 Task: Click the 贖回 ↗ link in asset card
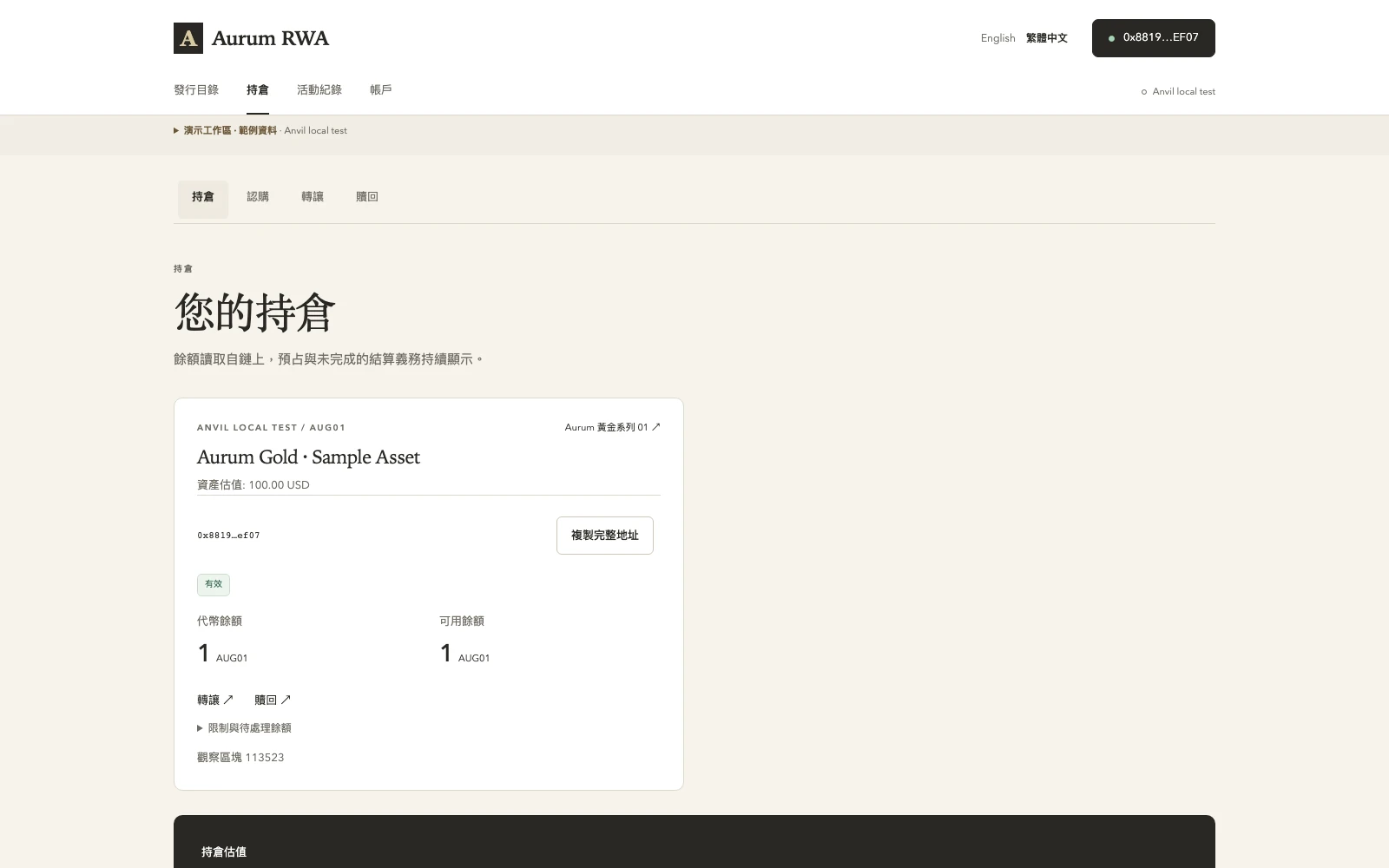(273, 700)
